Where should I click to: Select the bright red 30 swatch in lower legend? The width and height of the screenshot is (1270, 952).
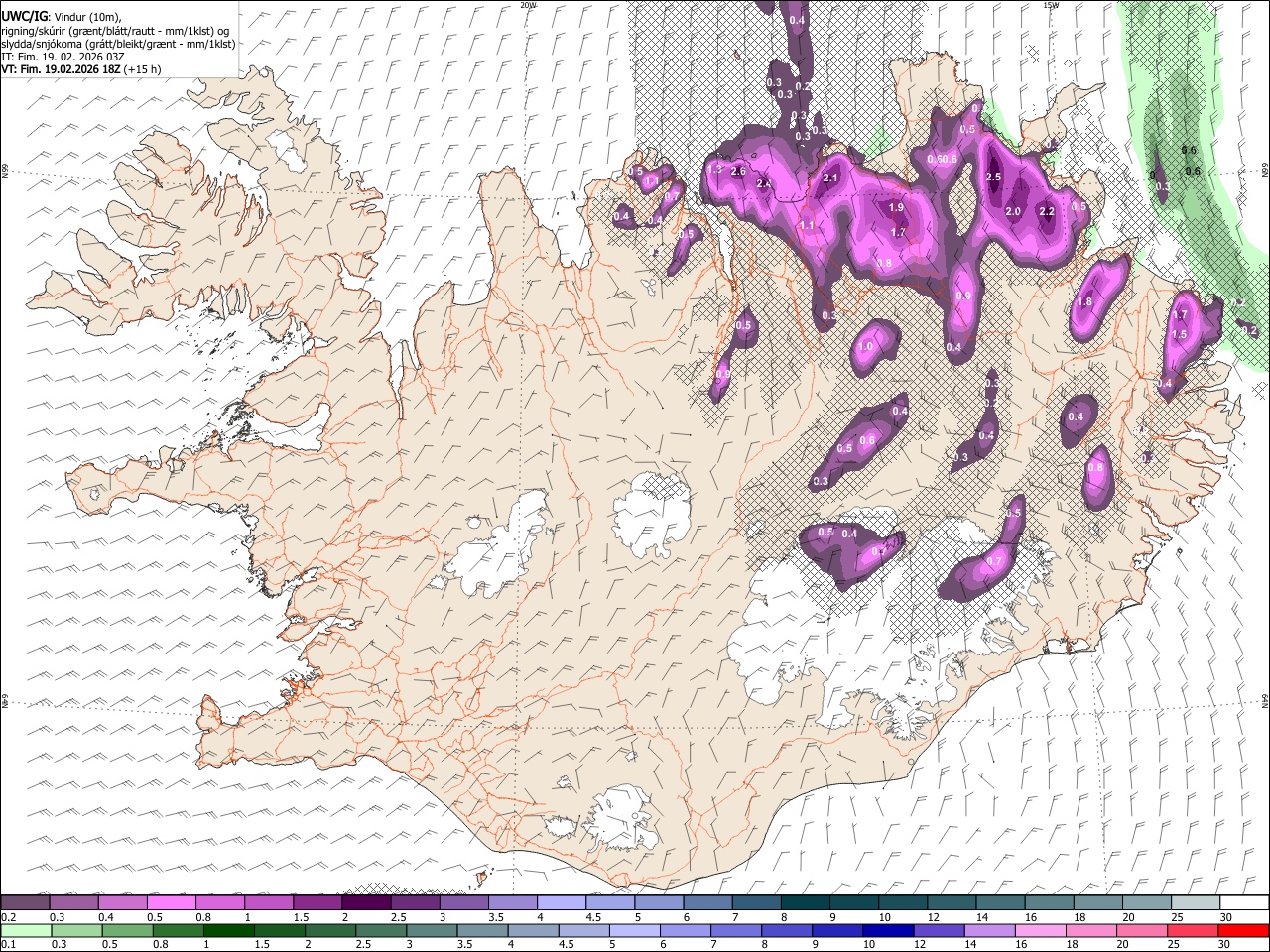[1242, 930]
